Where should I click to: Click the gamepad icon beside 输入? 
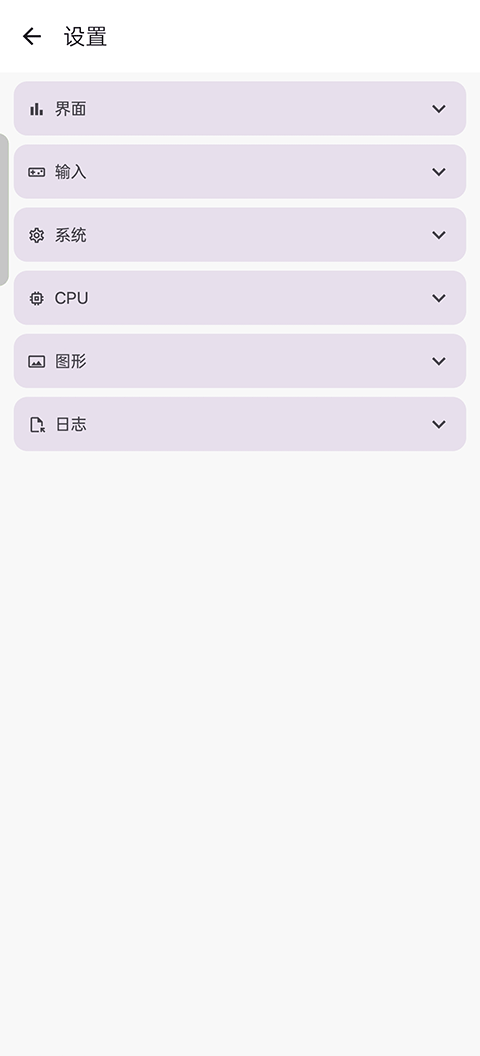pos(36,172)
